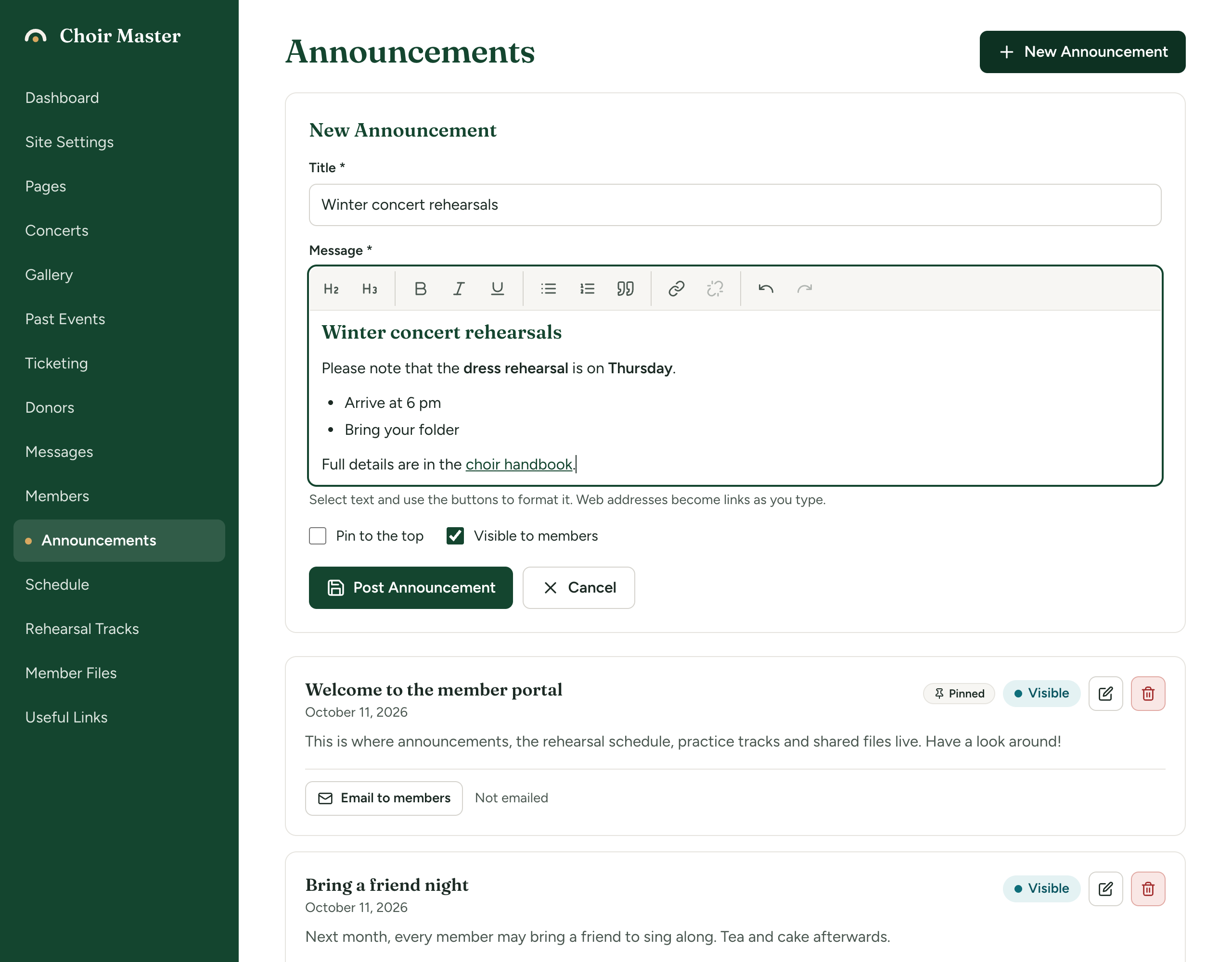The width and height of the screenshot is (1232, 962).
Task: Go to Members in the sidebar
Action: 119,496
